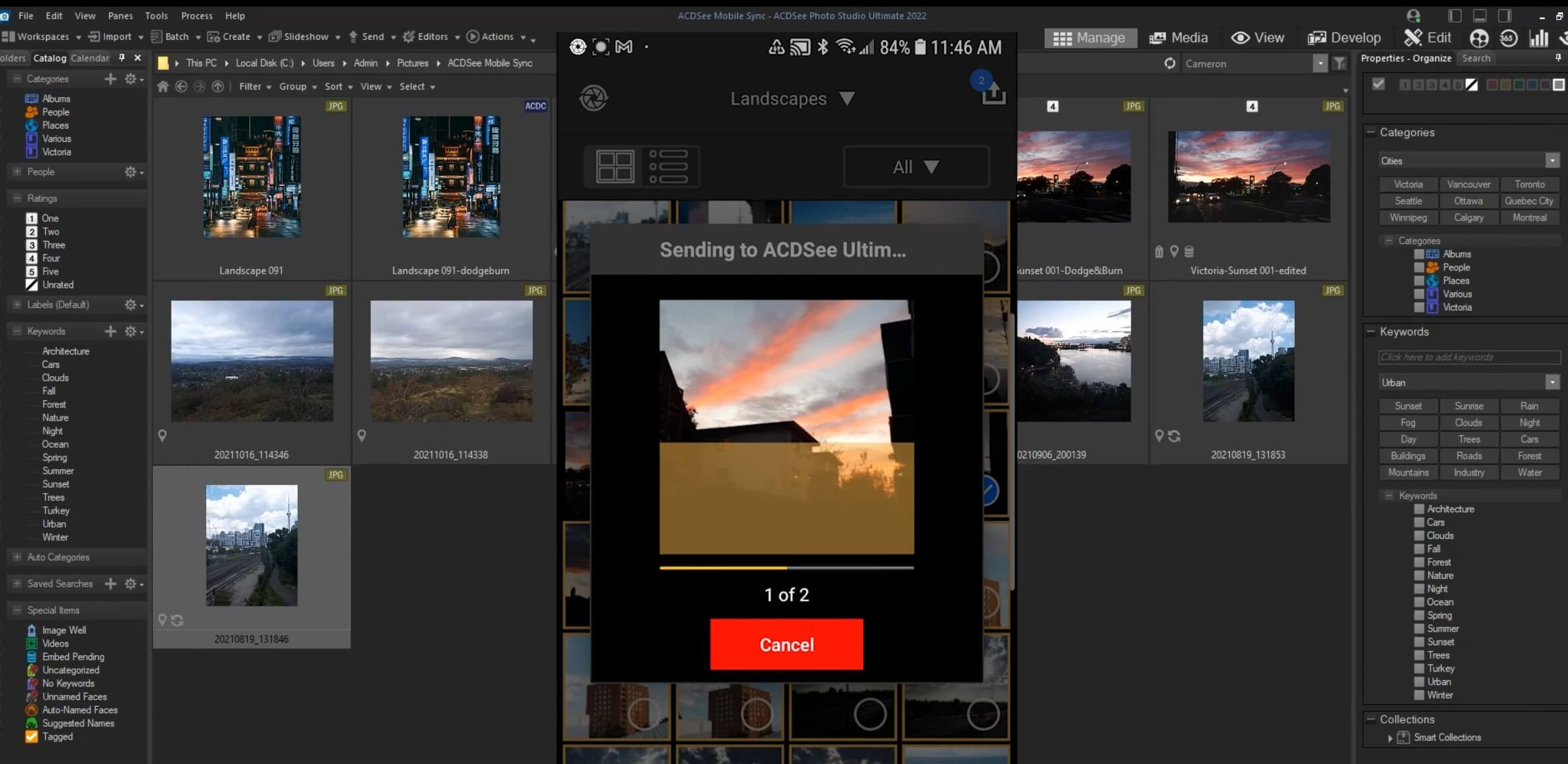Open the Search tab in Properties pane
Image resolution: width=1568 pixels, height=764 pixels.
coord(1476,58)
